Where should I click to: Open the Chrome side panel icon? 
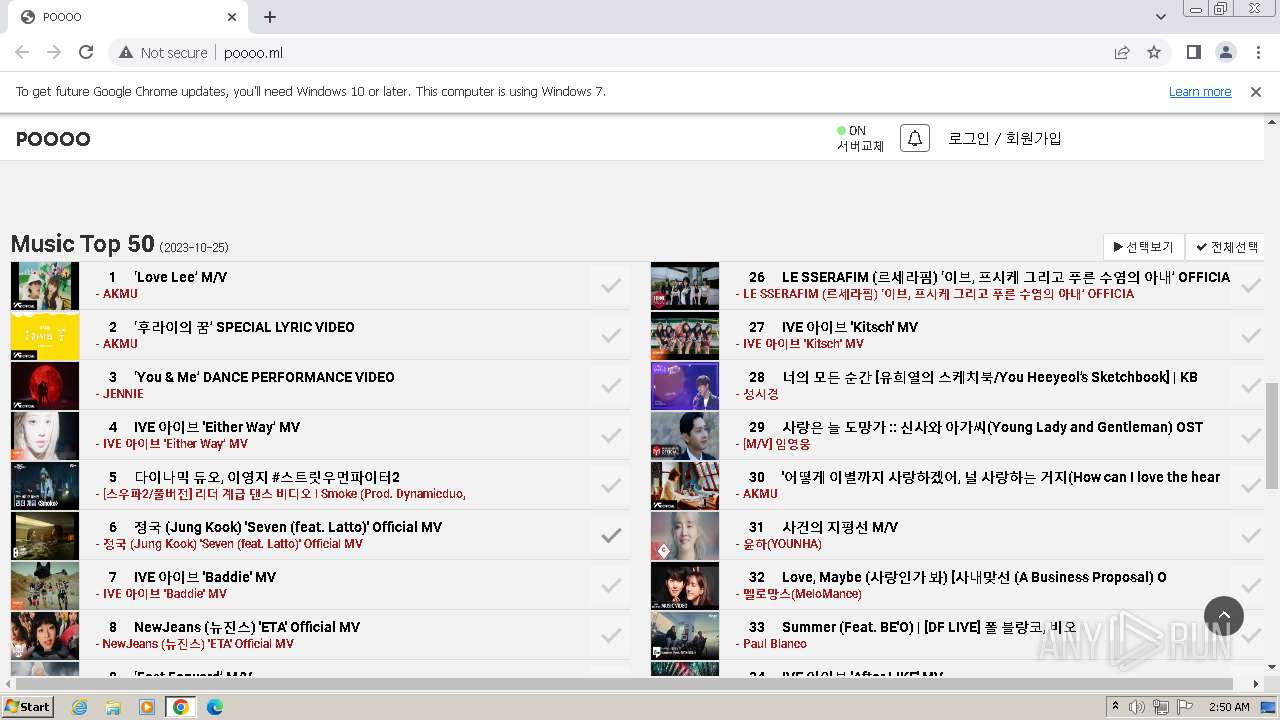1193,52
